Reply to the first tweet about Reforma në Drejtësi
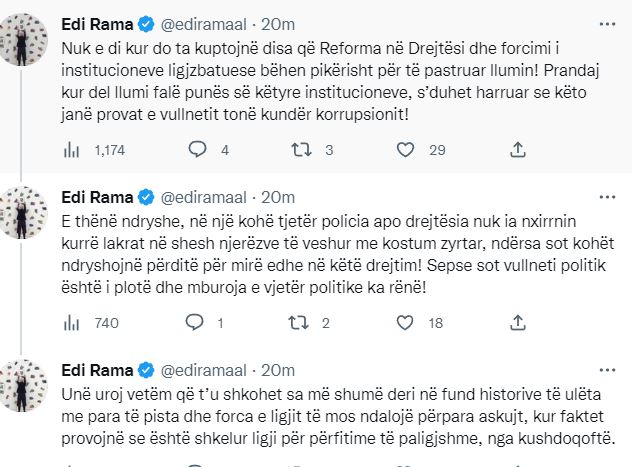Image resolution: width=632 pixels, height=467 pixels. tap(197, 150)
